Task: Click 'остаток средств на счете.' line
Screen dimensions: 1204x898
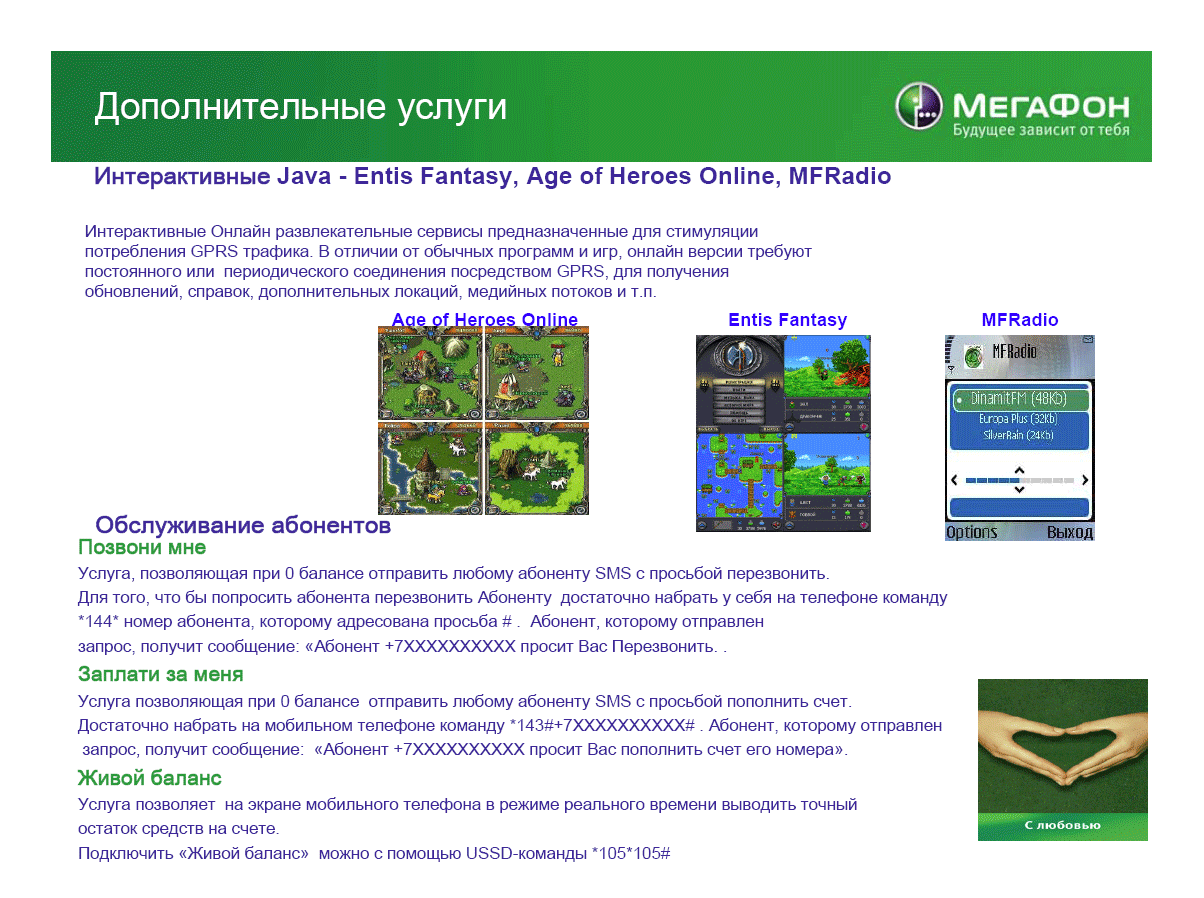Action: (x=178, y=829)
